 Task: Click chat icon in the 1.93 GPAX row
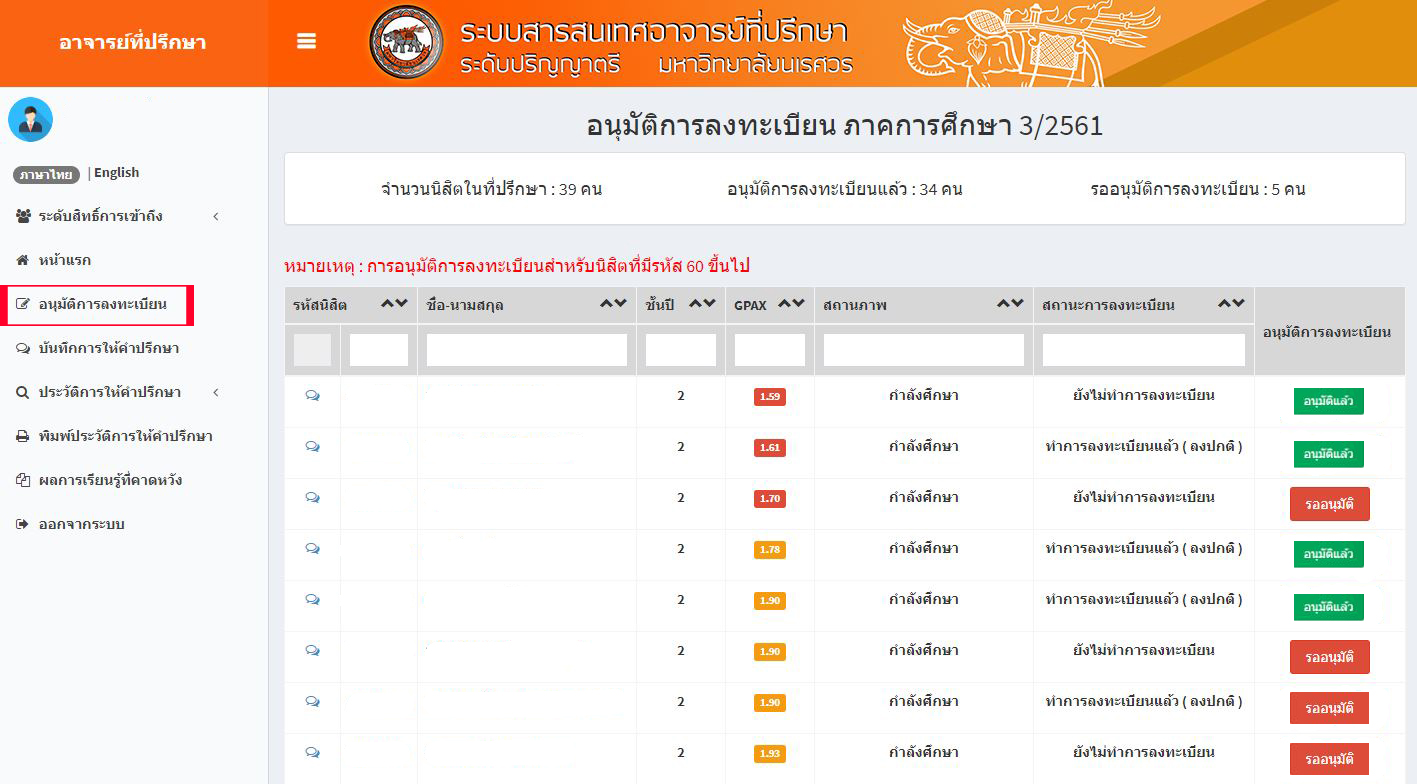click(x=312, y=753)
